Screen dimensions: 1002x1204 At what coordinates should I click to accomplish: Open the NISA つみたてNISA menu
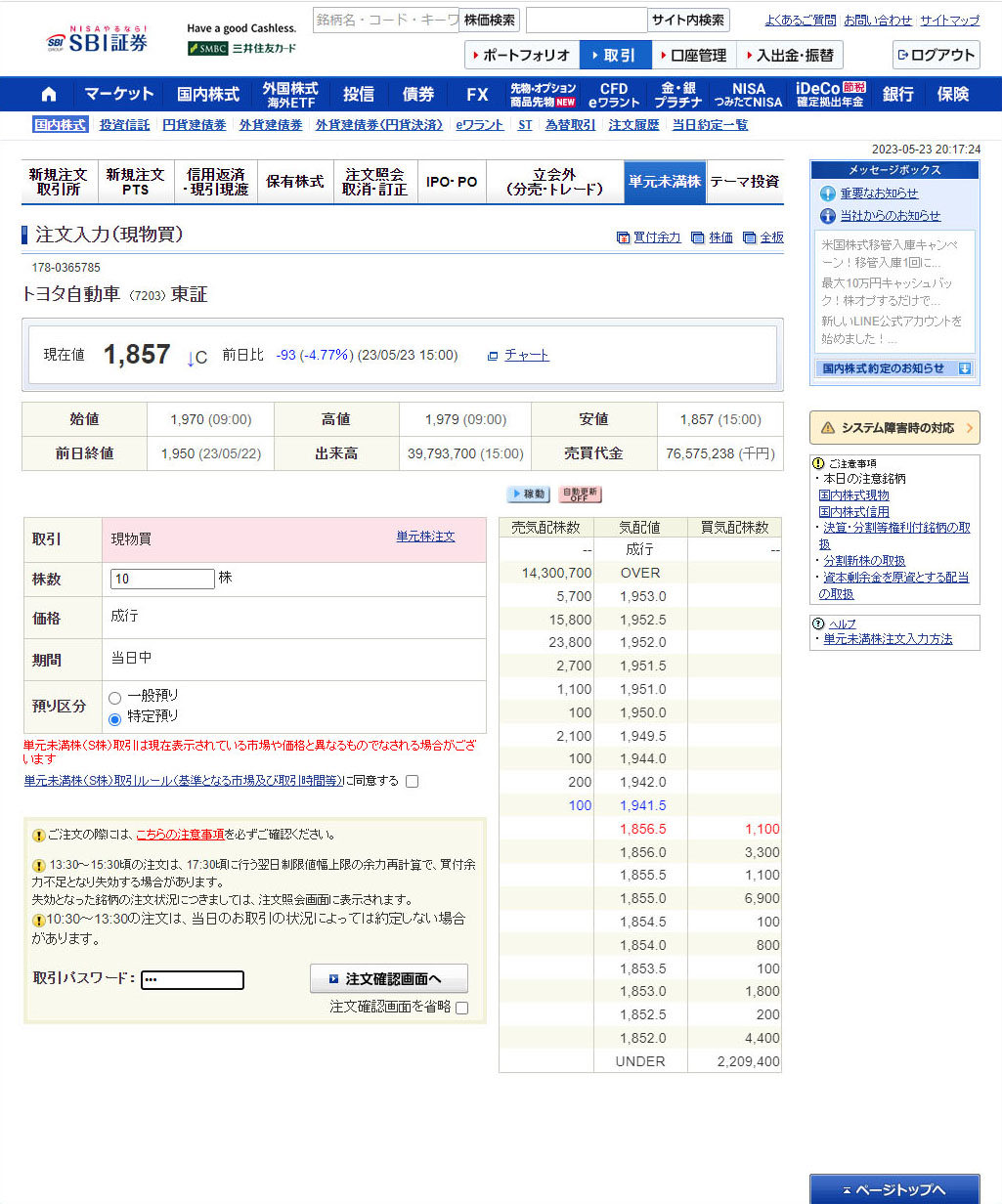point(748,95)
